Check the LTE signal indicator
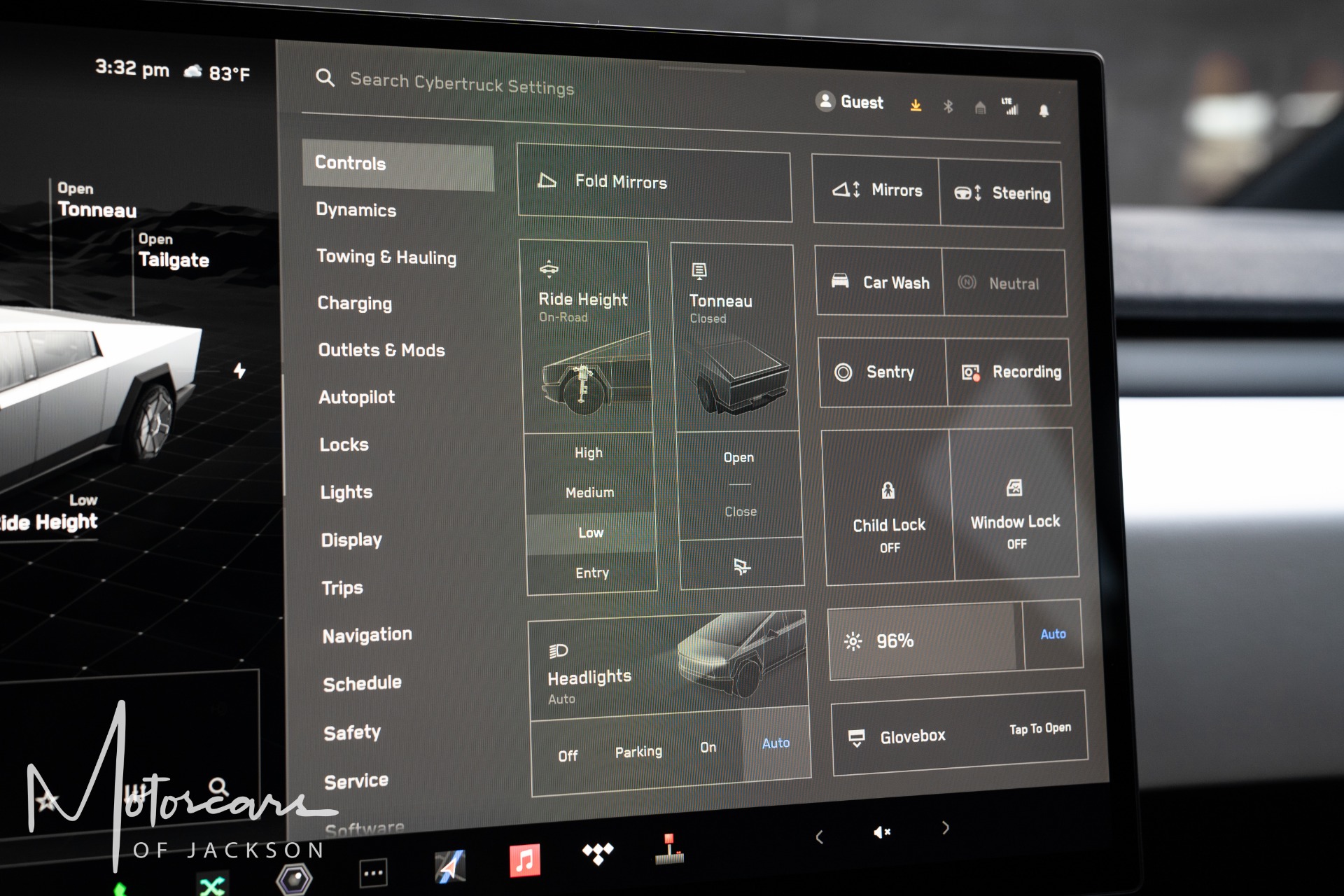This screenshot has width=1344, height=896. 1010,106
